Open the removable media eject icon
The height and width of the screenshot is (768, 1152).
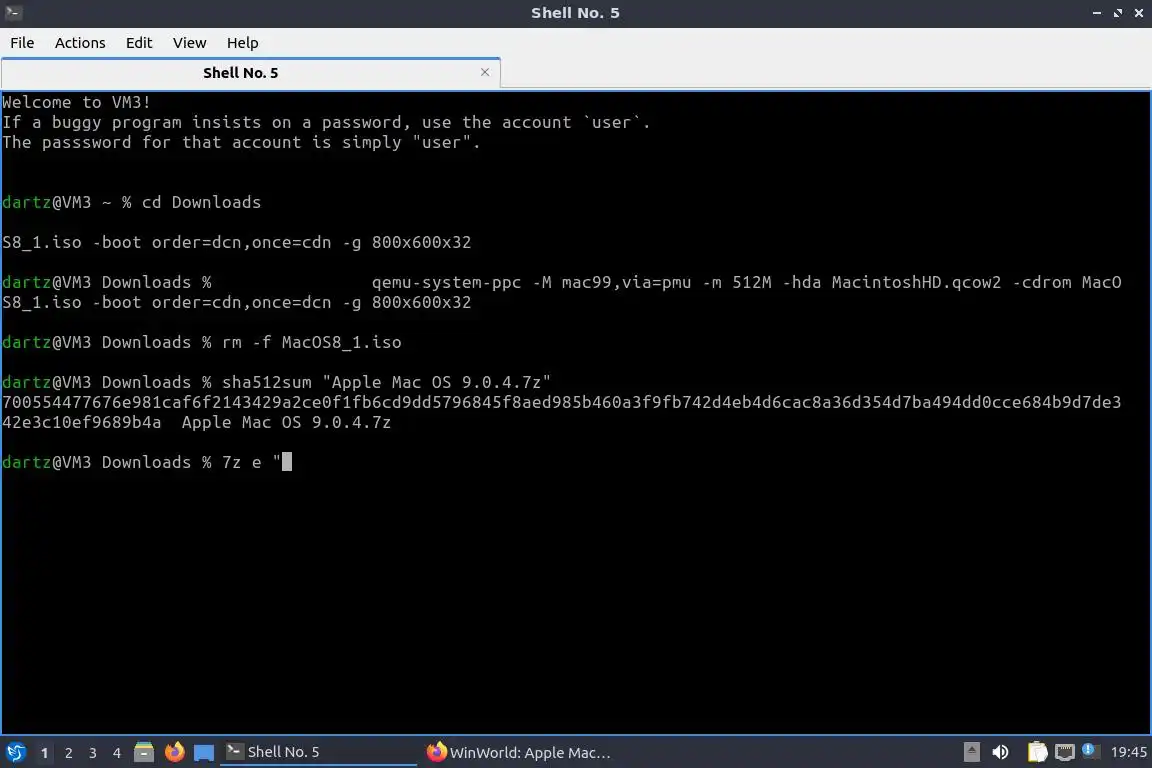point(971,752)
